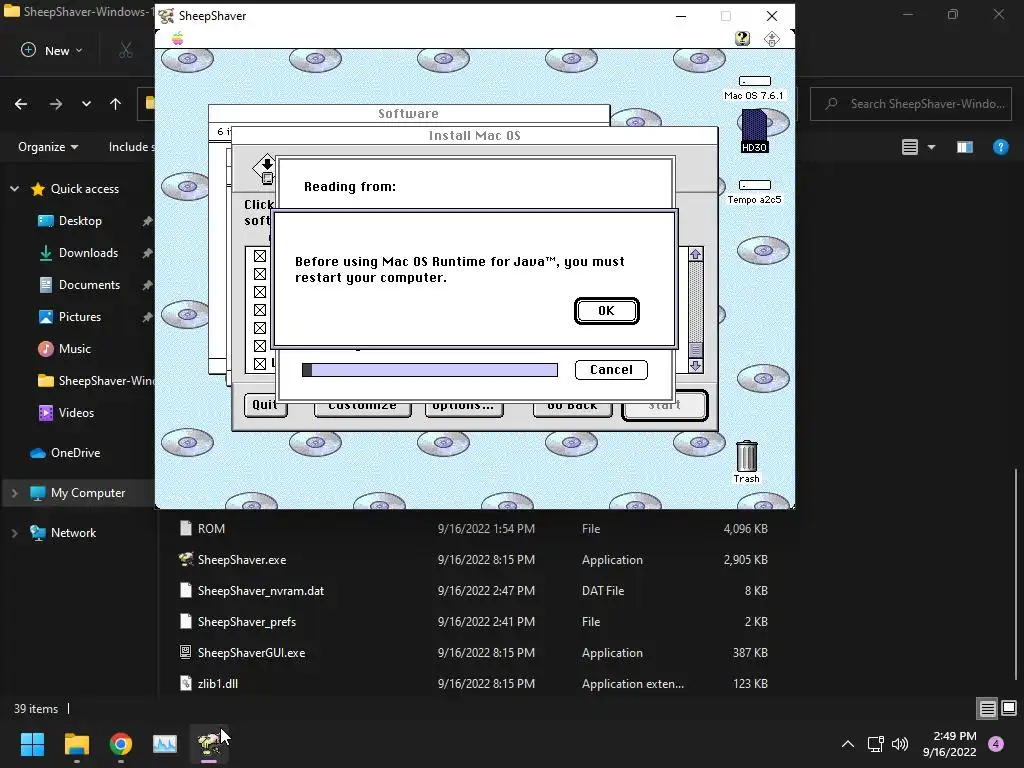Toggle the fifth software checkbox in installer list
The image size is (1024, 768).
coord(260,328)
